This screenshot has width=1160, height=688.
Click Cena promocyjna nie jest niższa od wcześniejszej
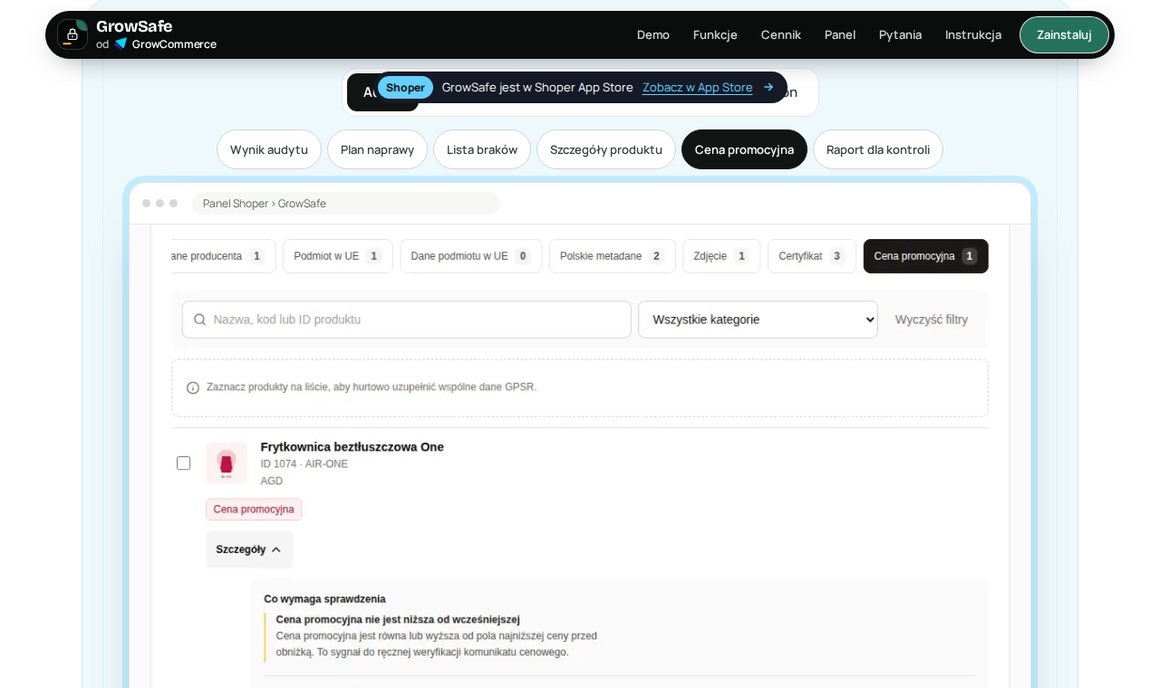click(398, 620)
